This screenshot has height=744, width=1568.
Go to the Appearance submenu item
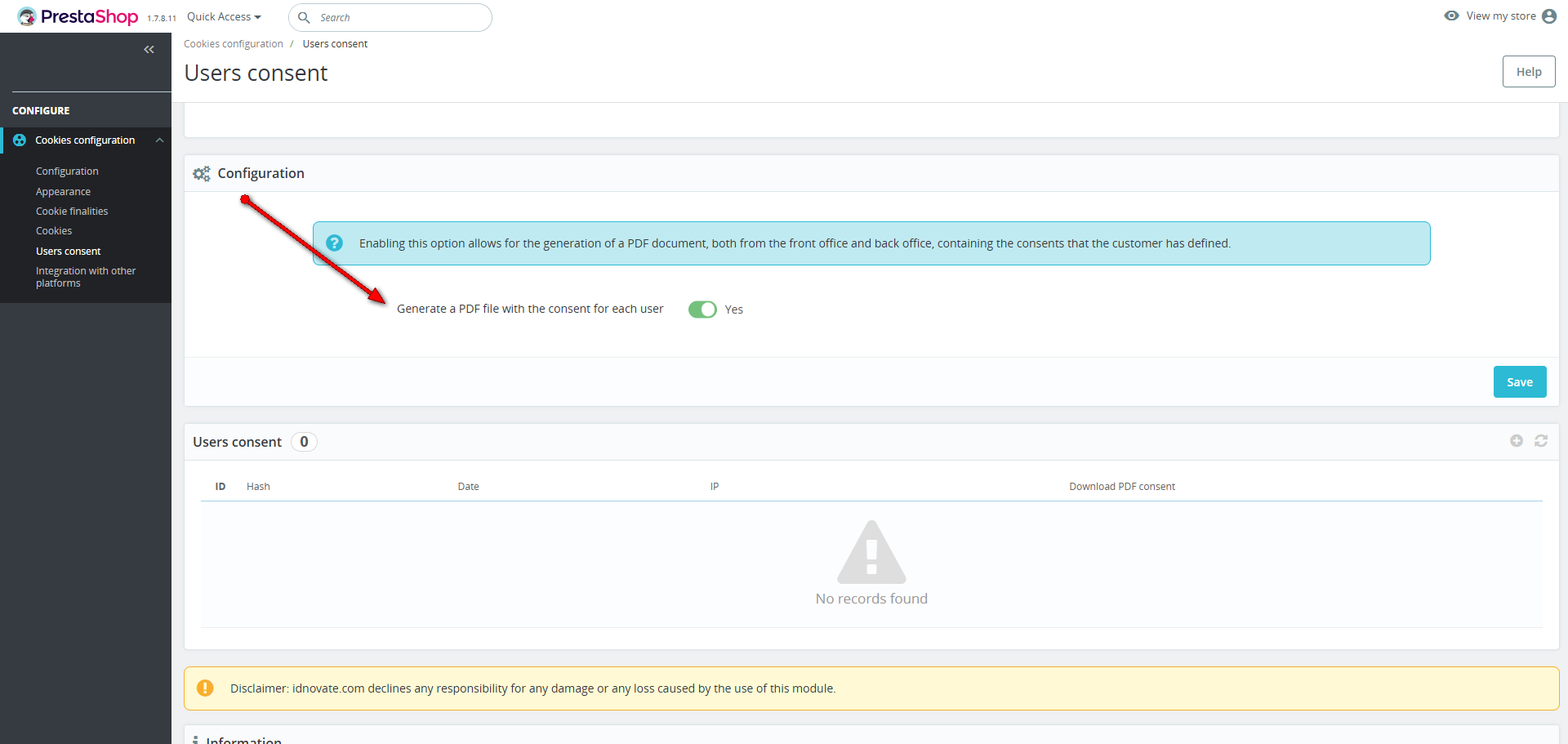click(63, 192)
